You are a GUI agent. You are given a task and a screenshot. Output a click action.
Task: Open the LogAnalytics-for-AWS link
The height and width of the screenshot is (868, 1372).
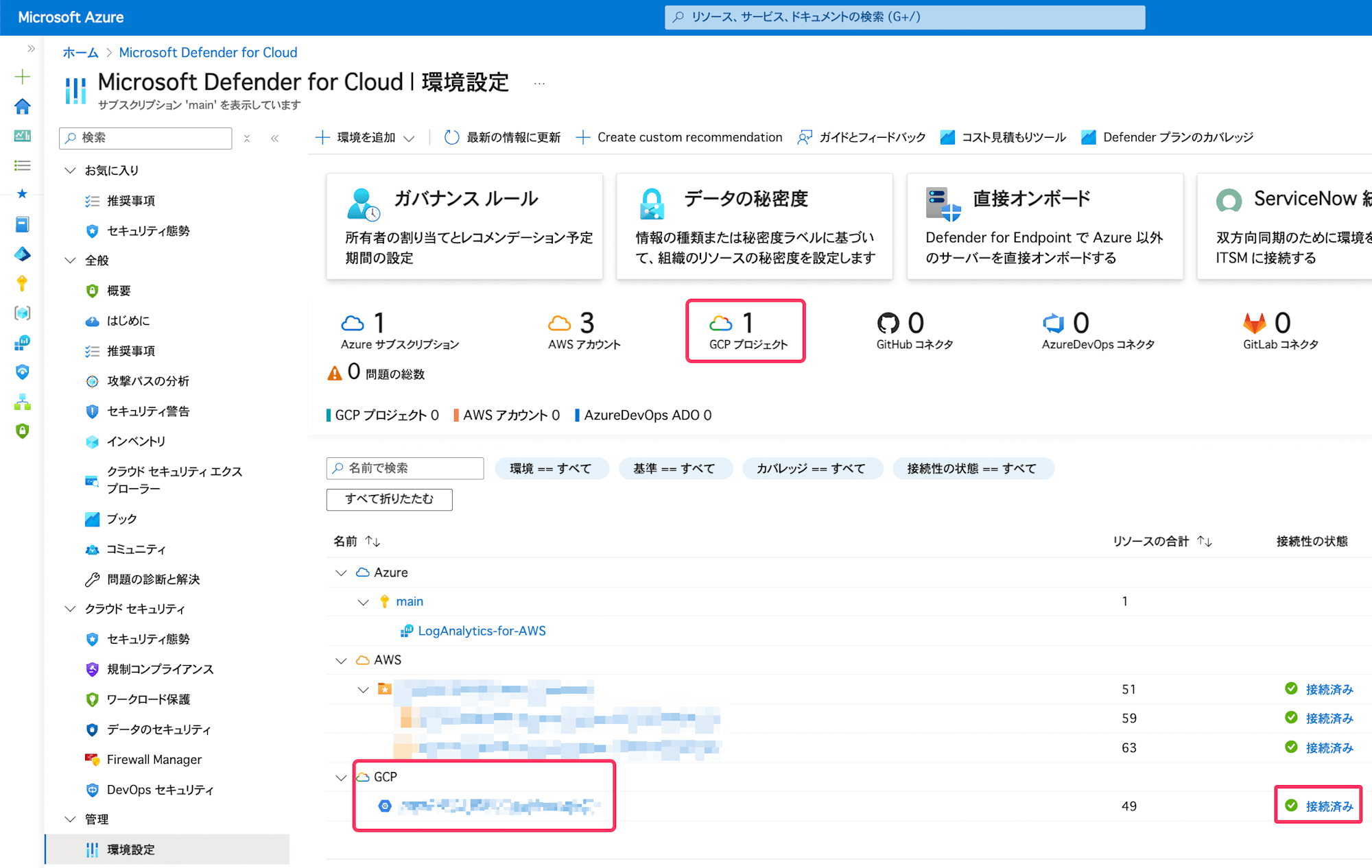pos(482,631)
